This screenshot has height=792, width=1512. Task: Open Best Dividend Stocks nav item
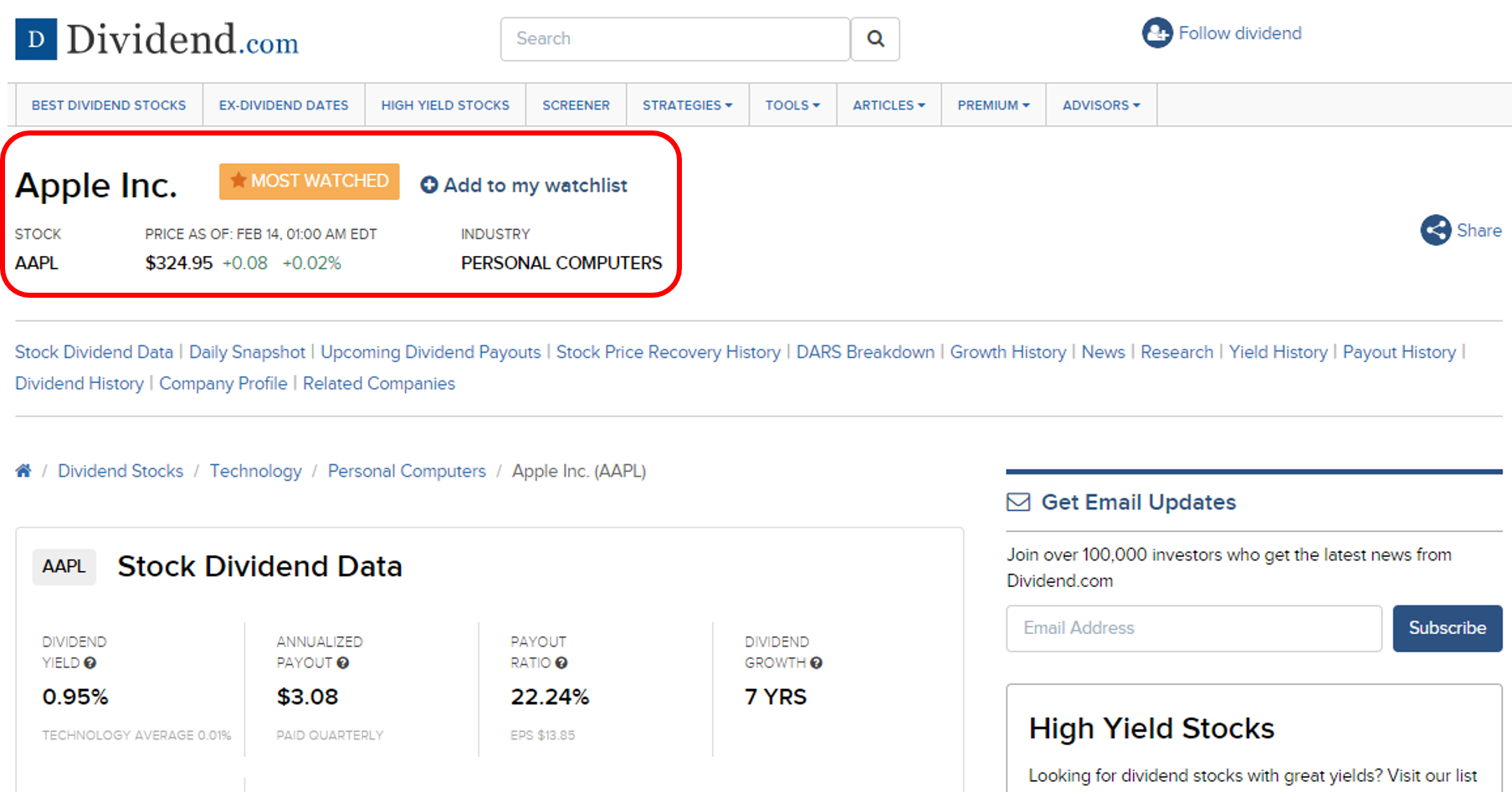[109, 105]
